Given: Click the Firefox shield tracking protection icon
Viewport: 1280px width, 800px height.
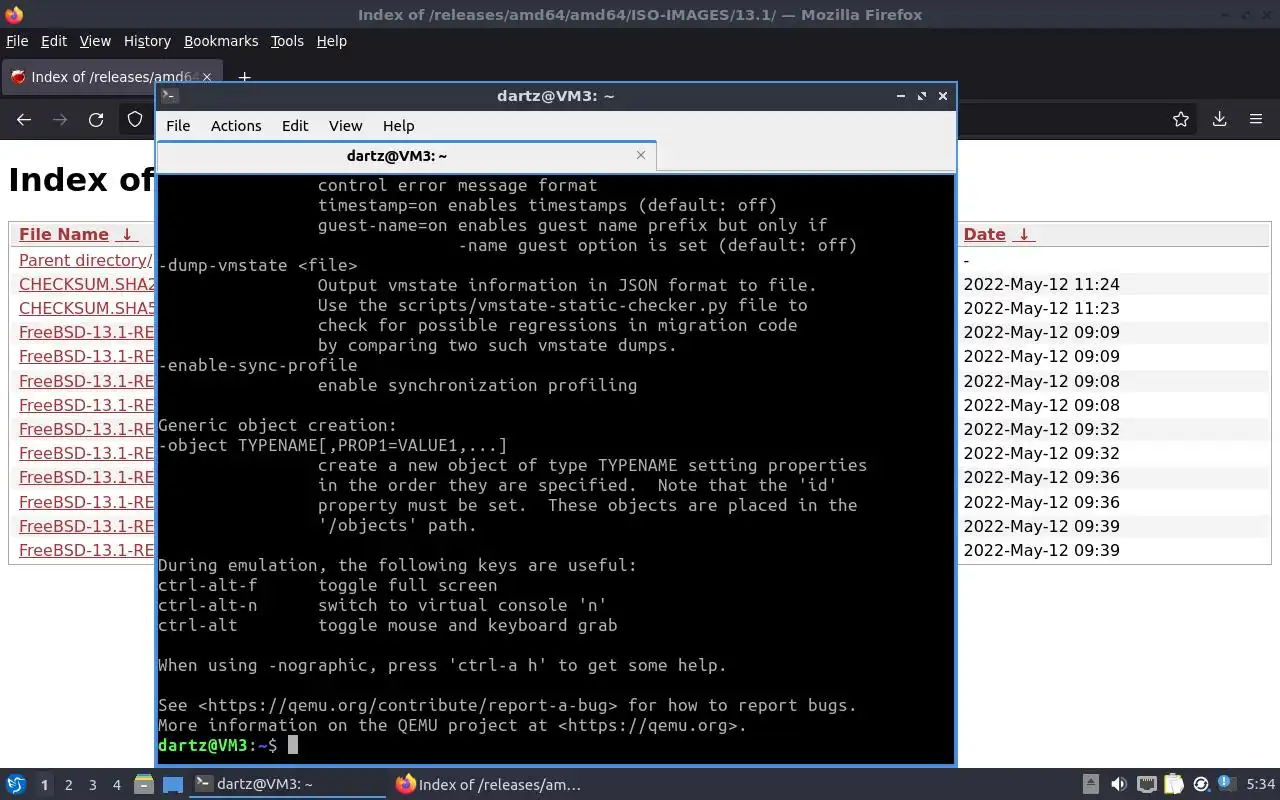Looking at the screenshot, I should point(135,119).
